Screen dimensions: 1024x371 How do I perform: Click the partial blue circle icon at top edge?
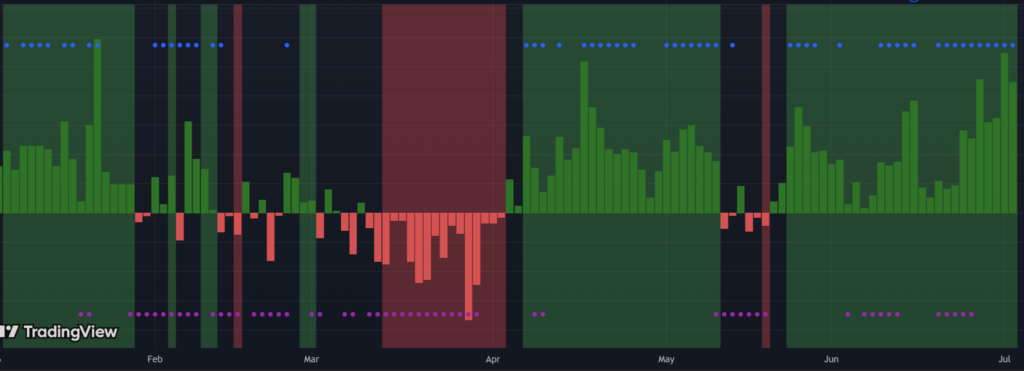point(914,1)
